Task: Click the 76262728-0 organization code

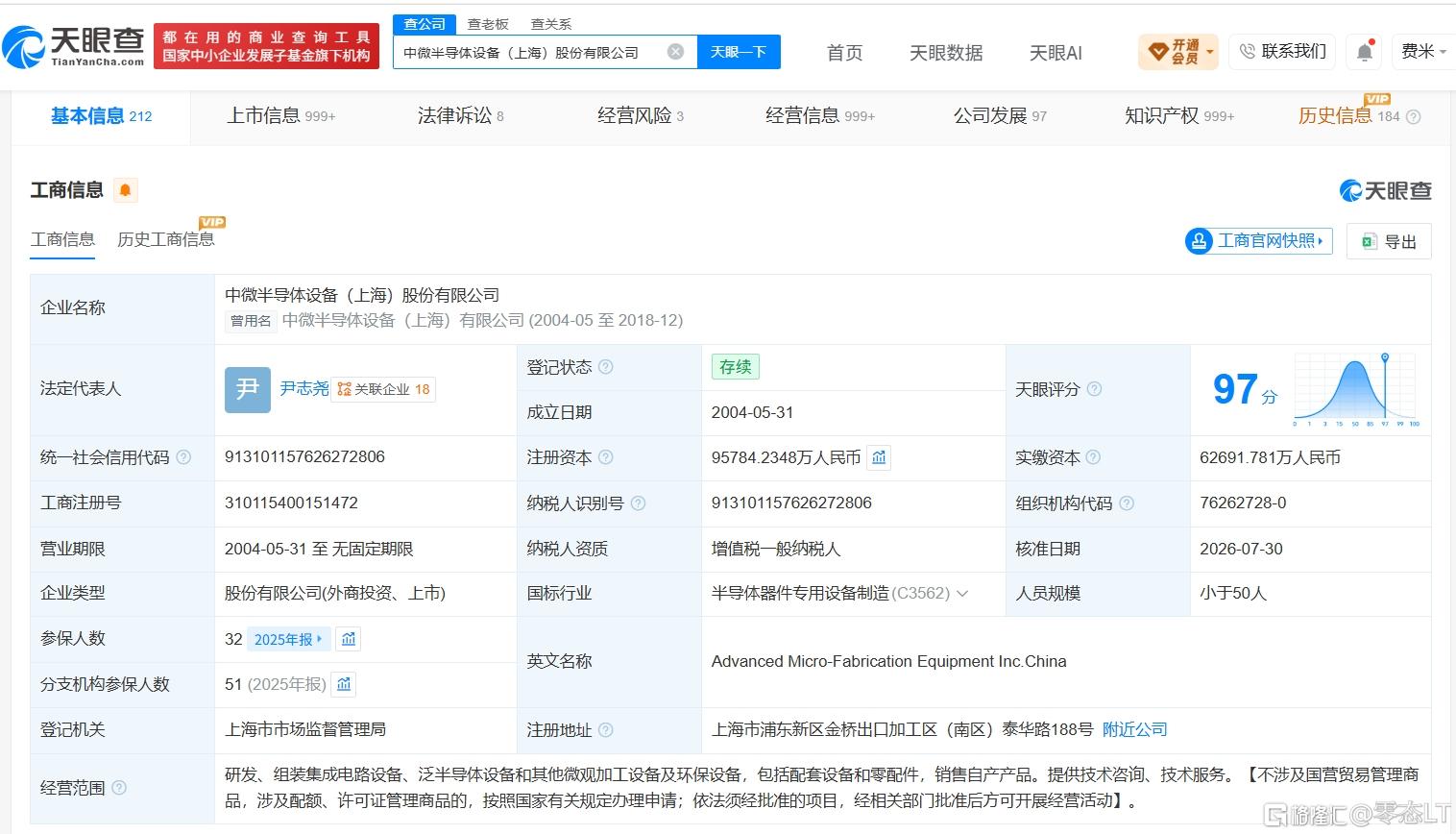Action: click(x=1243, y=503)
